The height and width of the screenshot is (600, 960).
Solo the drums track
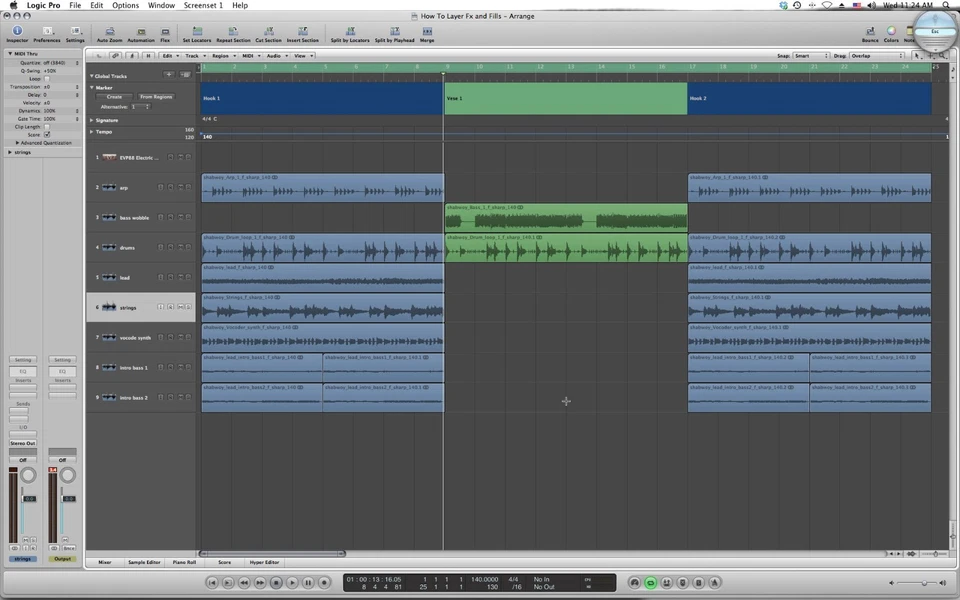pyautogui.click(x=188, y=247)
